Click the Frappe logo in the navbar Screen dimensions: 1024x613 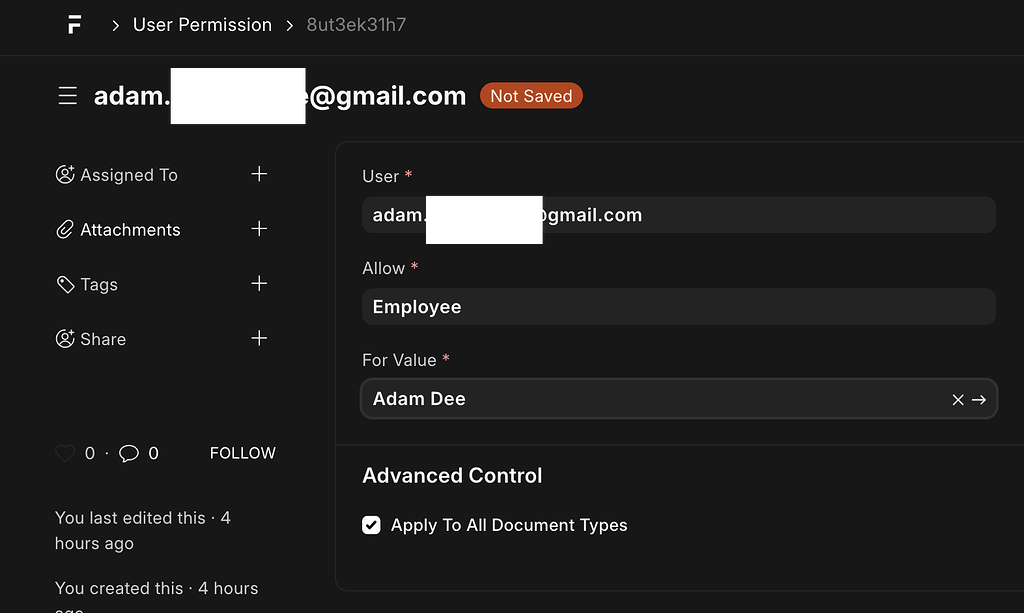tap(73, 24)
